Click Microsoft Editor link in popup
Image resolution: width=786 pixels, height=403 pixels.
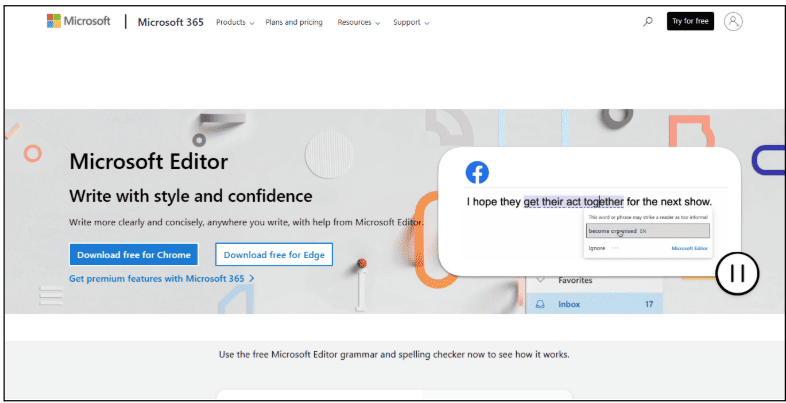(689, 248)
